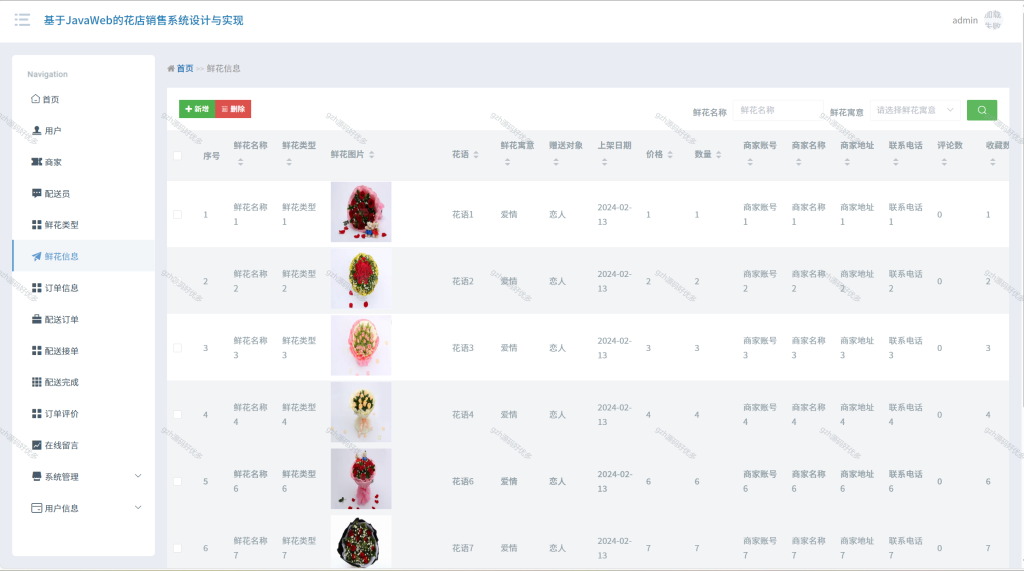Viewport: 1024px width, 571px height.
Task: Open flower image thumbnail in row 3
Action: 361,346
